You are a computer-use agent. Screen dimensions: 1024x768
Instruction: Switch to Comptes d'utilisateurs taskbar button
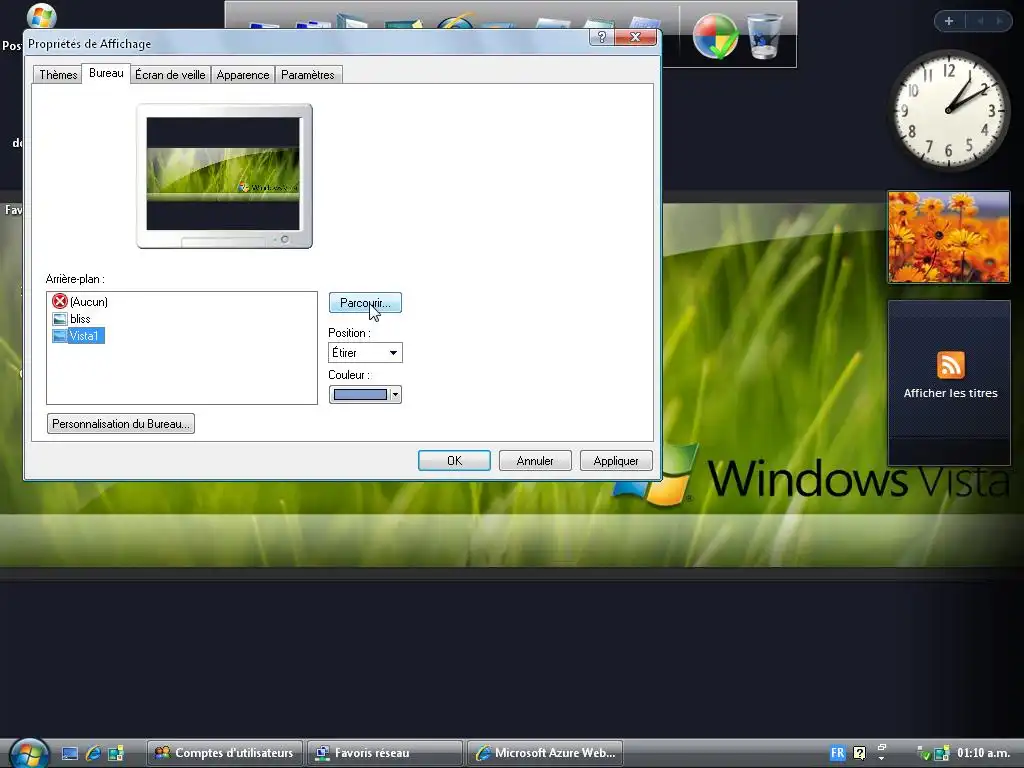click(225, 753)
